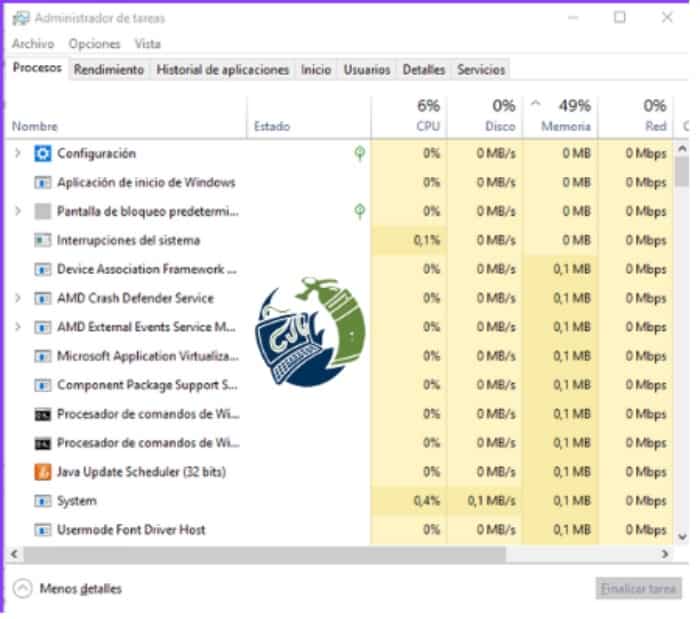Viewport: 700px width, 619px height.
Task: Open the Vista menu
Action: click(148, 44)
